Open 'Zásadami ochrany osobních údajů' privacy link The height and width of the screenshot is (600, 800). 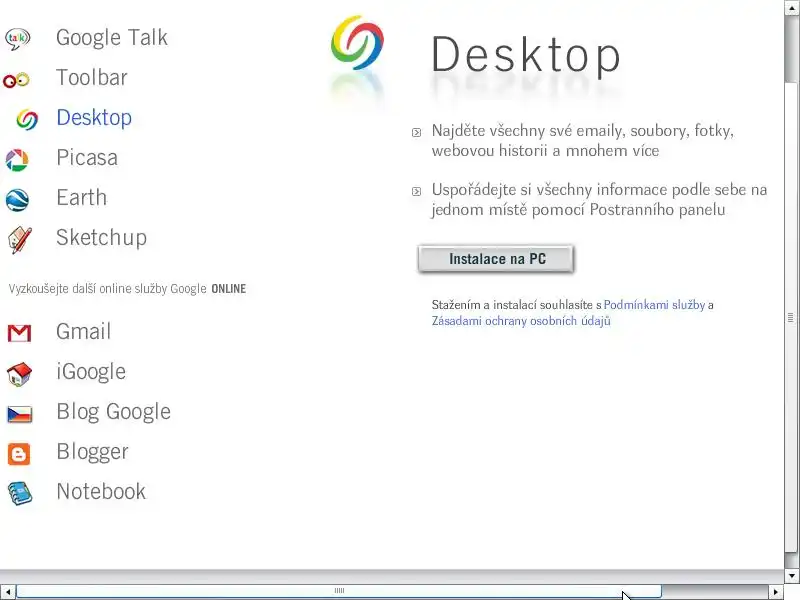pyautogui.click(x=521, y=321)
